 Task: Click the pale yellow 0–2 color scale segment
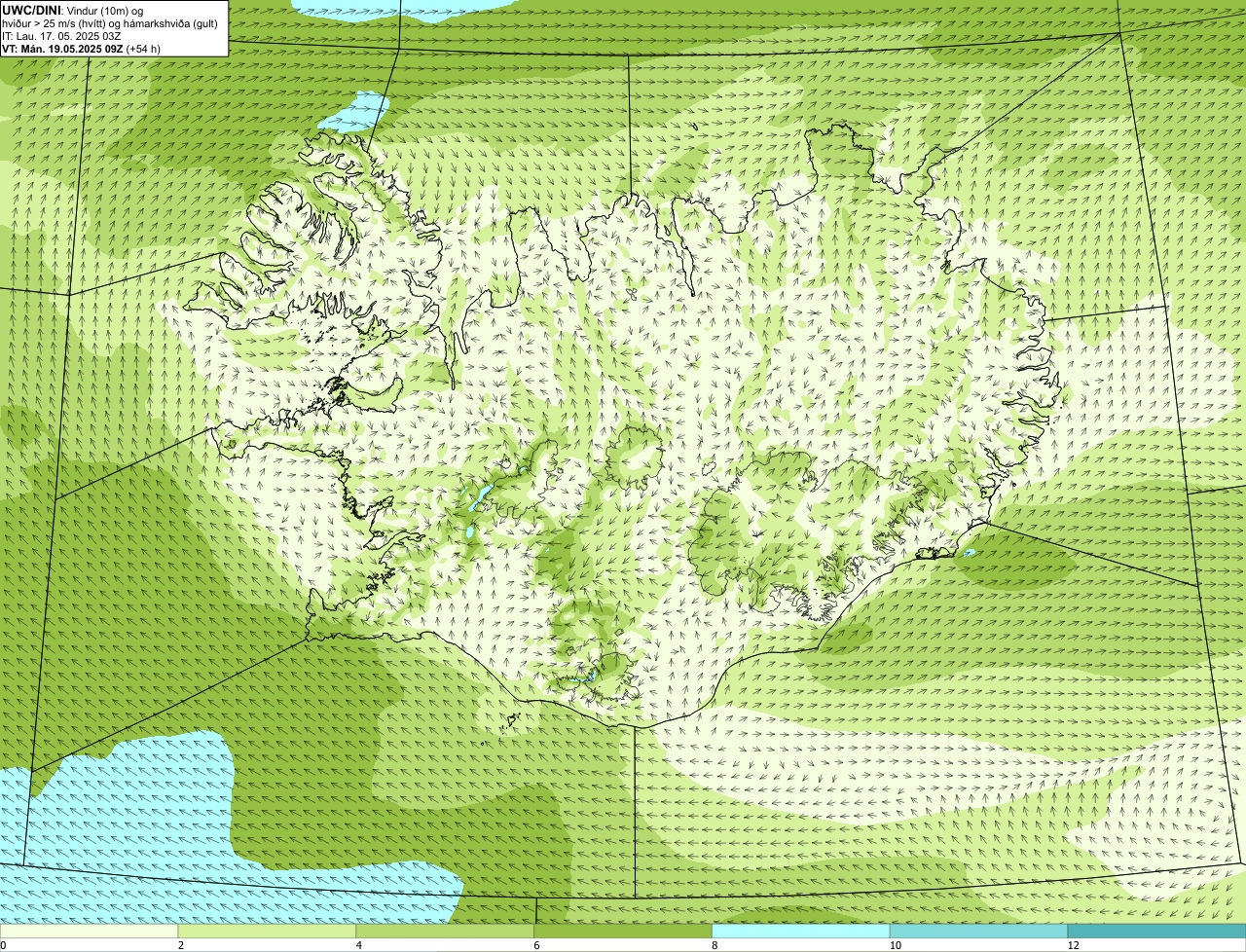90,931
